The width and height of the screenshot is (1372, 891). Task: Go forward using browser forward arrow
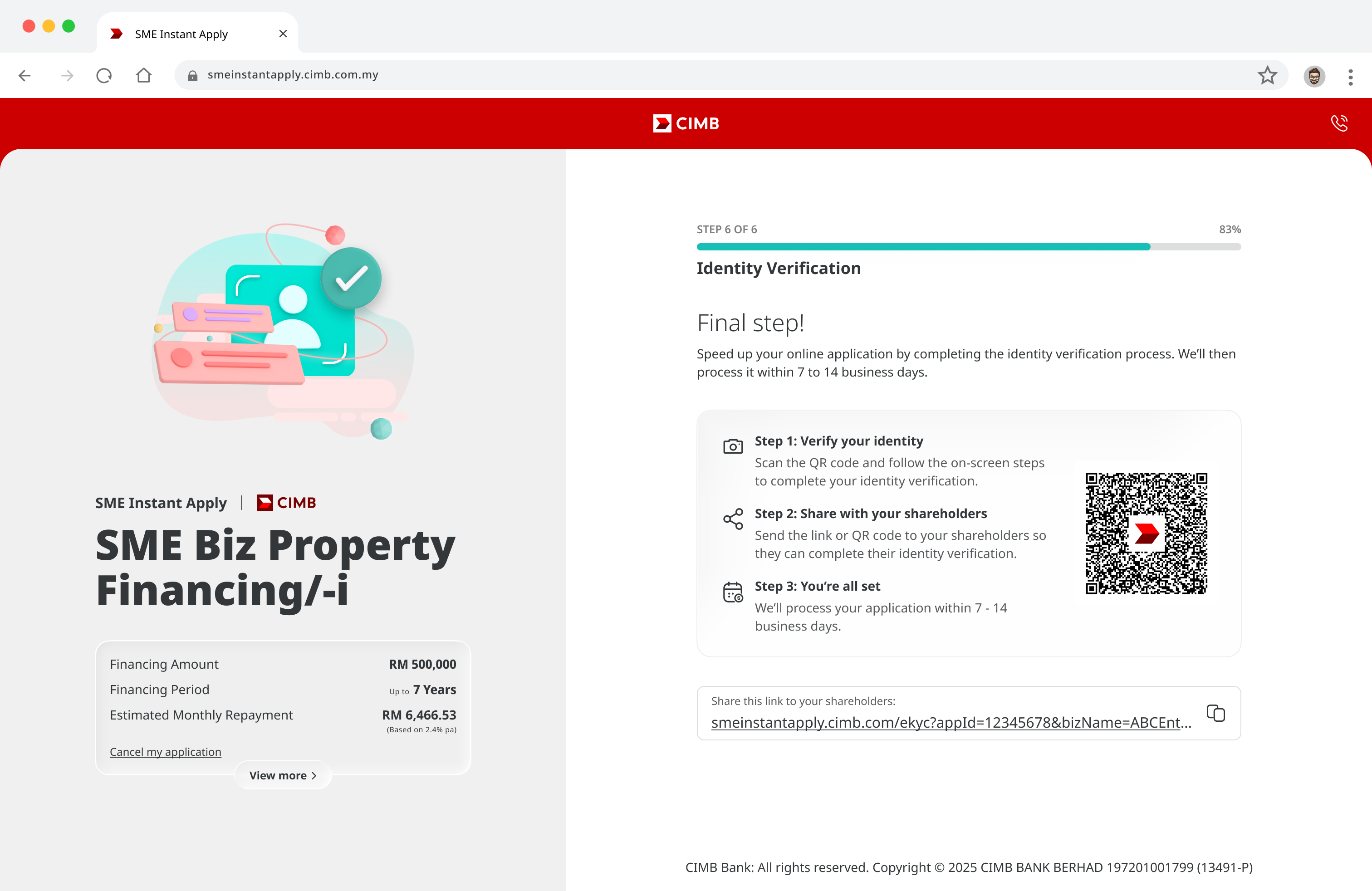click(67, 75)
